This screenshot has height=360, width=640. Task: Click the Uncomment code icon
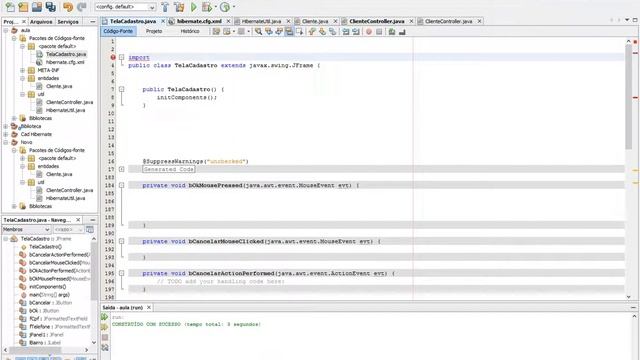tap(402, 31)
